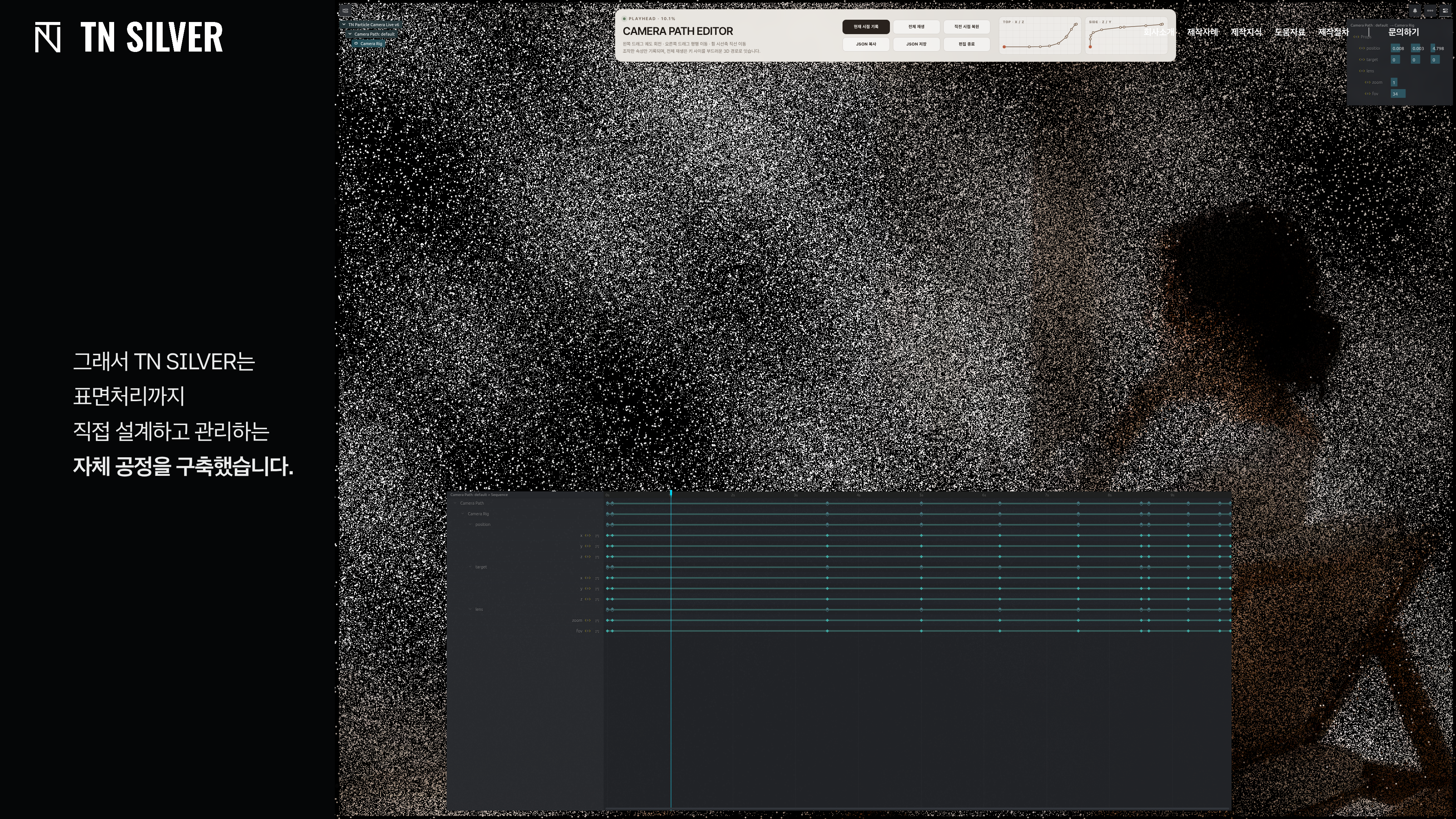Open the 제작사례 navigation menu item

[x=1202, y=32]
